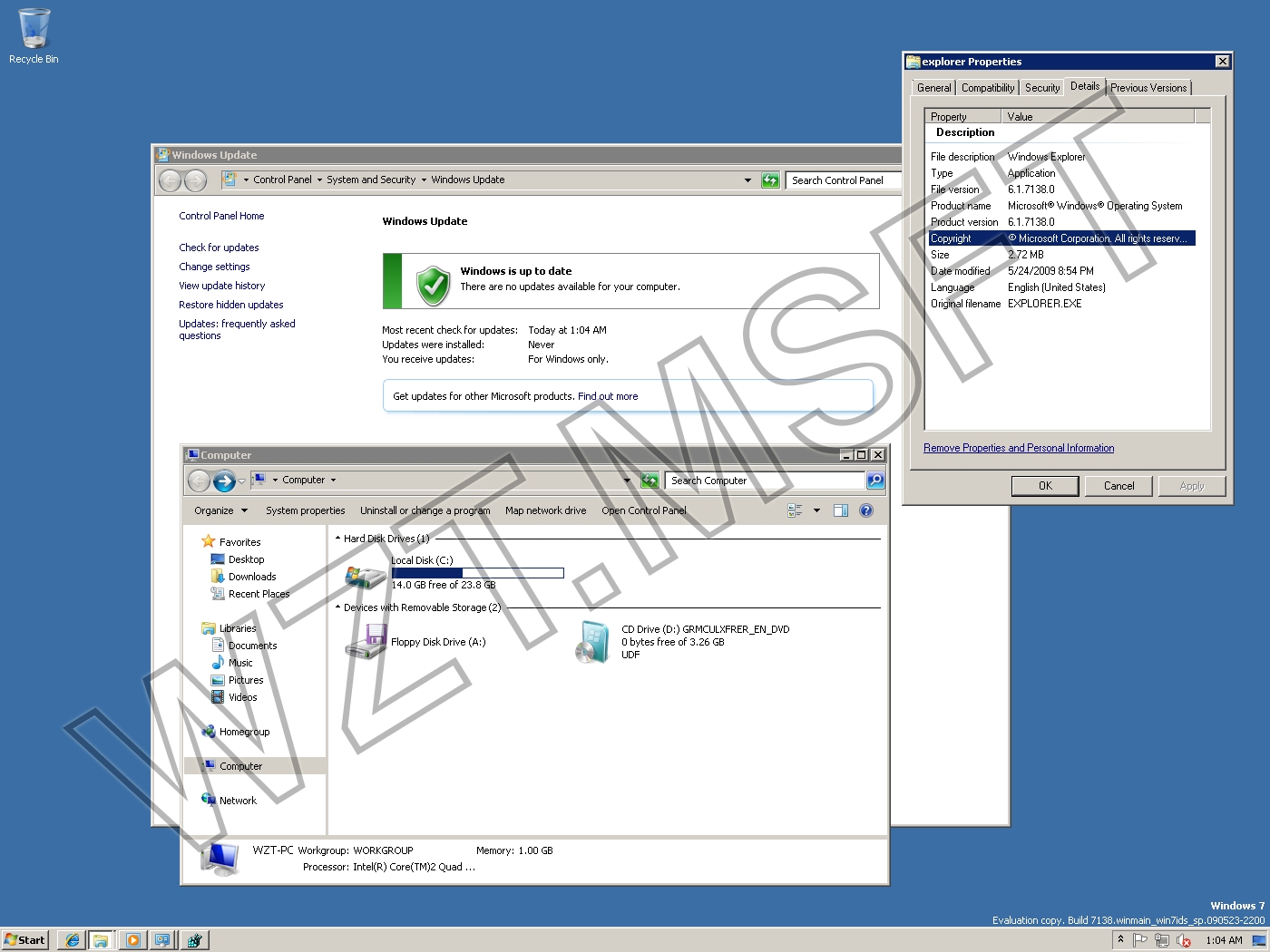Click the help question mark icon in Computer window
This screenshot has height=952, width=1270.
coord(866,510)
